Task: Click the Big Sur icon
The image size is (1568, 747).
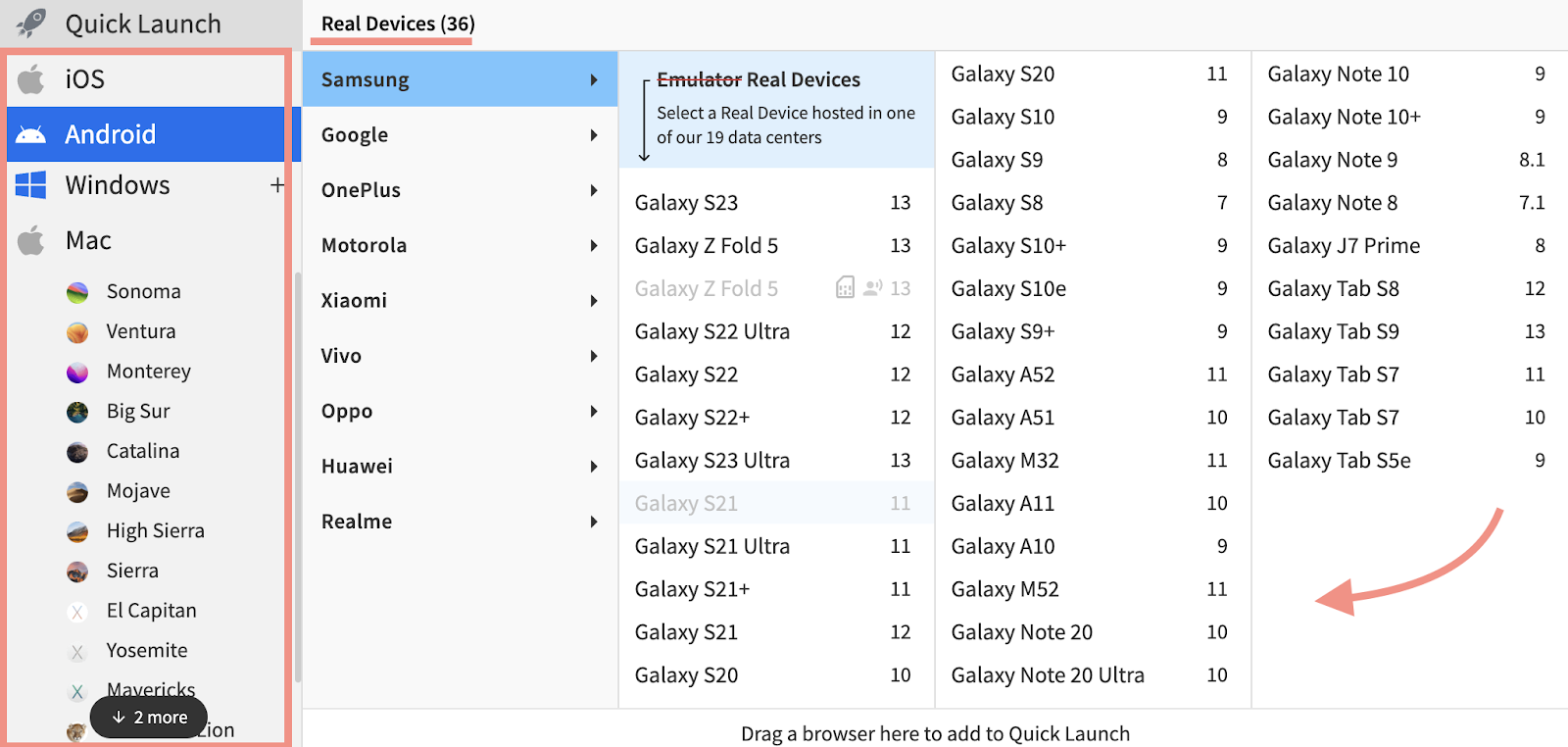Action: click(77, 412)
